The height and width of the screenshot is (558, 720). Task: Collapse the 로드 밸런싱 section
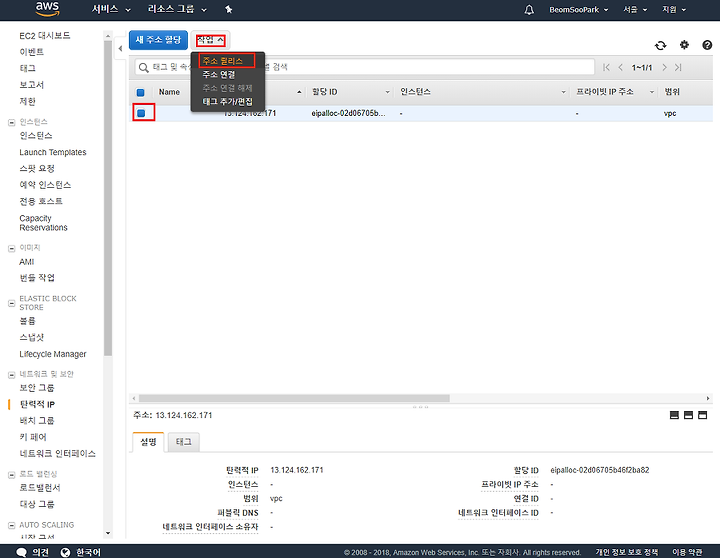11,474
